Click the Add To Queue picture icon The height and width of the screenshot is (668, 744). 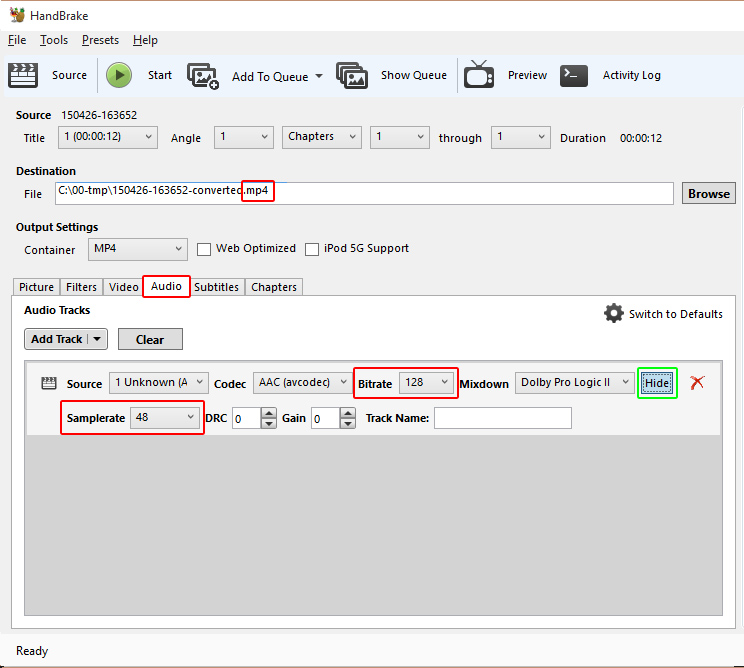coord(203,76)
